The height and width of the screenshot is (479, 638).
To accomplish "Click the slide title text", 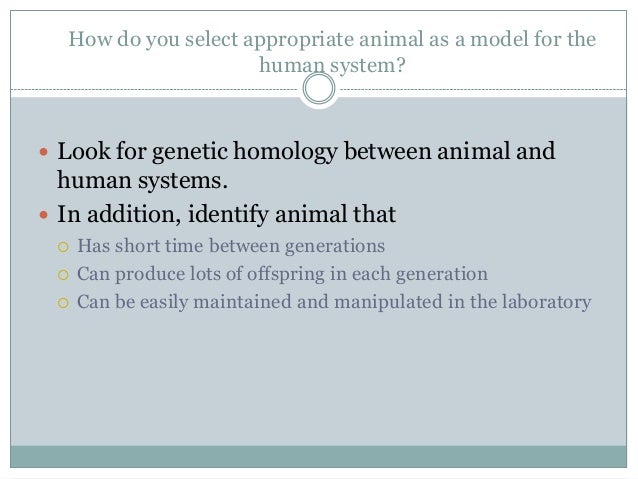I will click(x=332, y=52).
